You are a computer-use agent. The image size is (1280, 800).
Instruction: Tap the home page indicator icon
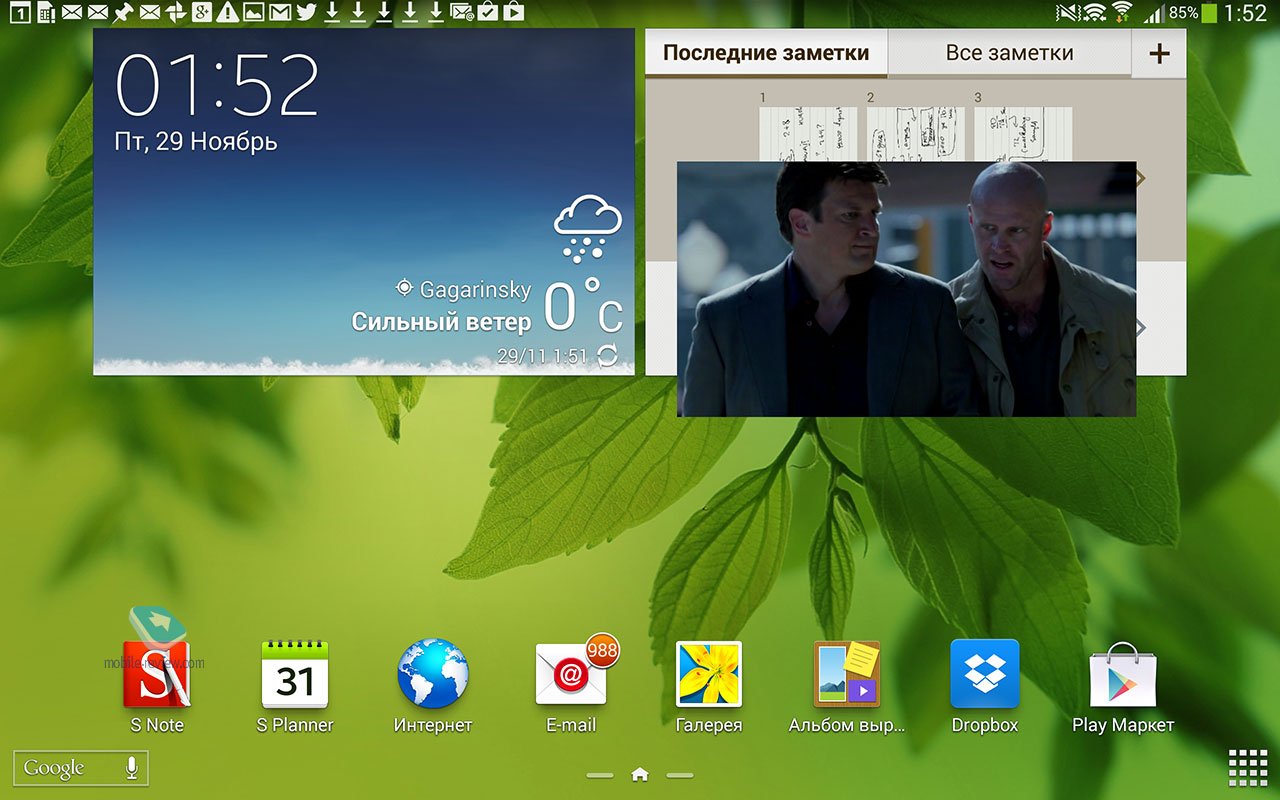click(640, 774)
